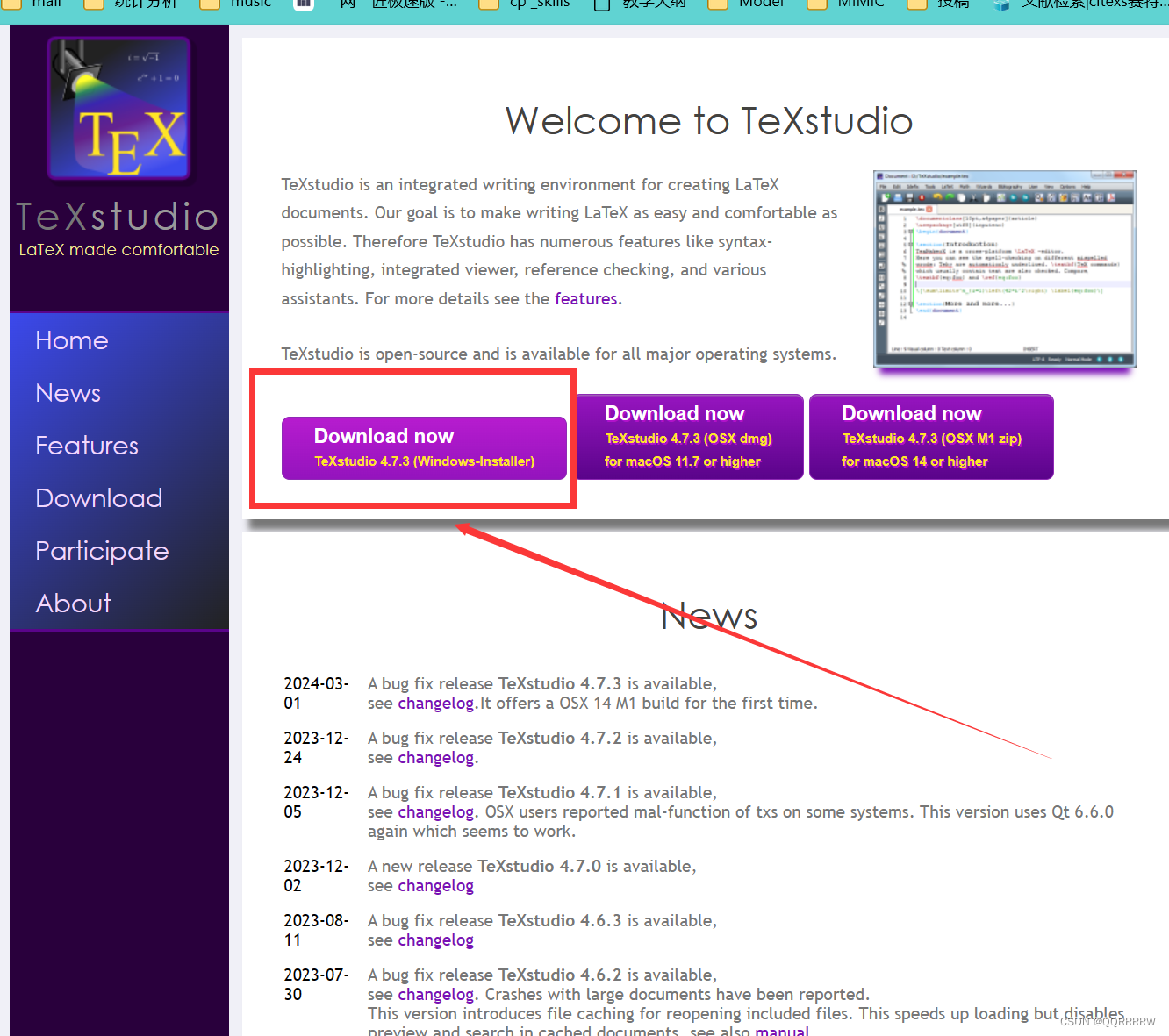Open the 'music' bookmarks folder
Screen dimensions: 1169x1036
236,4
